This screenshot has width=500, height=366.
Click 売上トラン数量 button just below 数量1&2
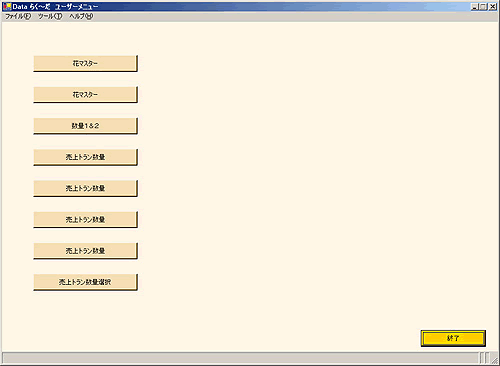pos(85,157)
